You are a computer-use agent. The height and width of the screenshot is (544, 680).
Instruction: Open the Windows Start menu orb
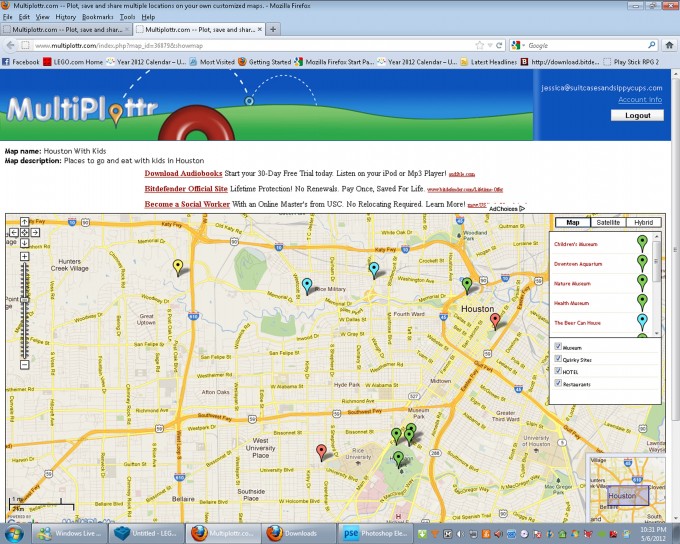14,534
